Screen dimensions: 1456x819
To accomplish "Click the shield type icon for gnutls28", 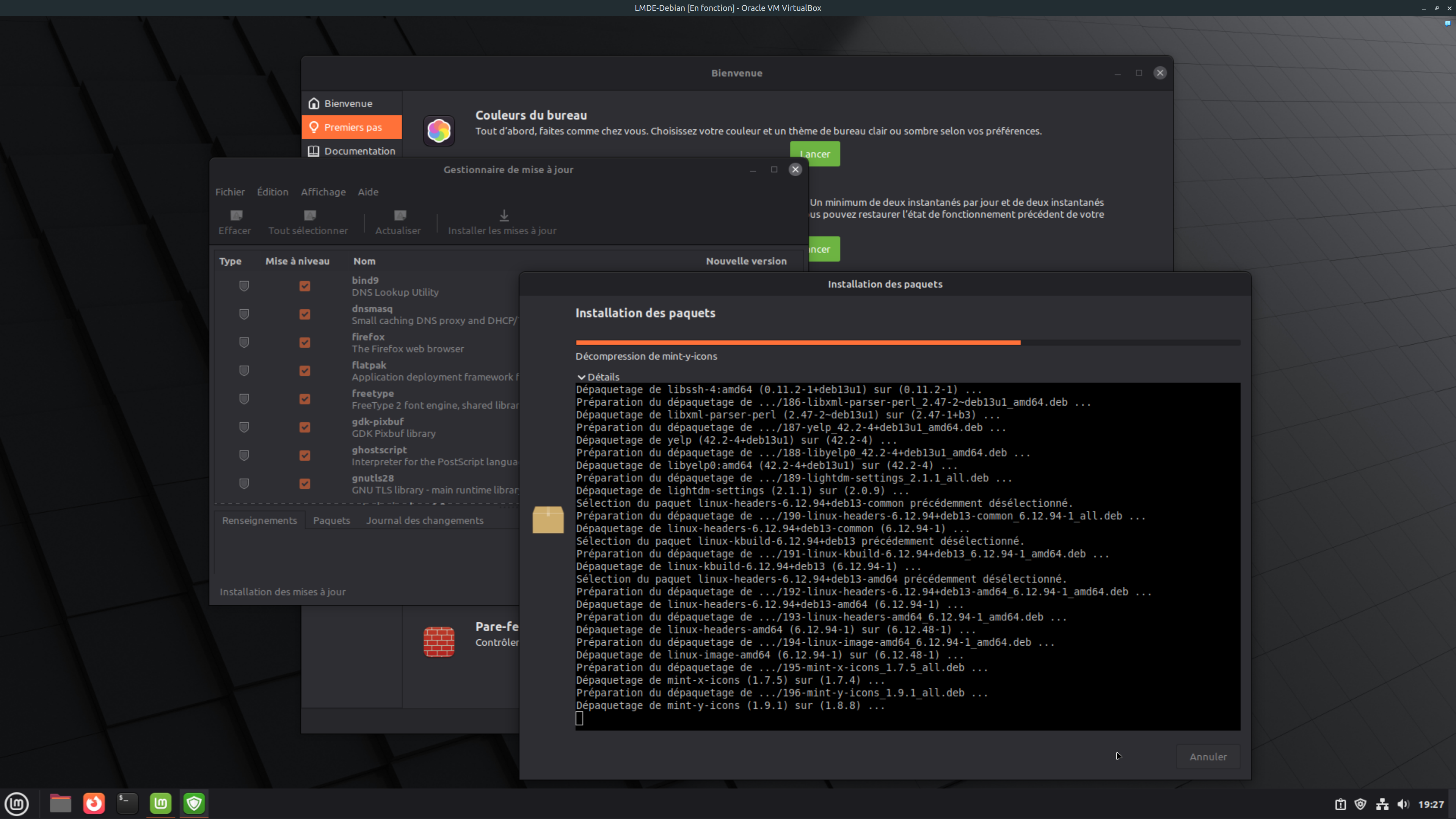I will pyautogui.click(x=244, y=484).
